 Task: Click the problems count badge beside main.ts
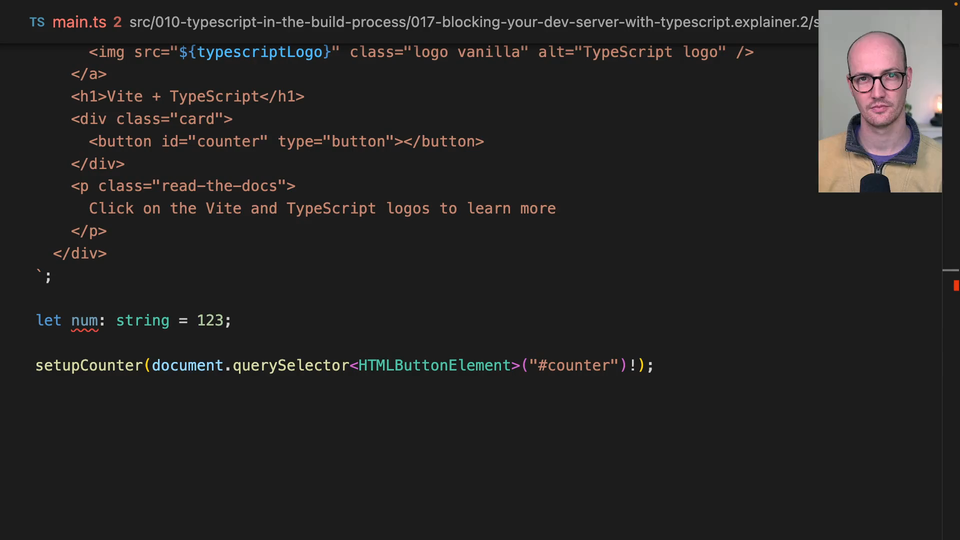coord(118,22)
